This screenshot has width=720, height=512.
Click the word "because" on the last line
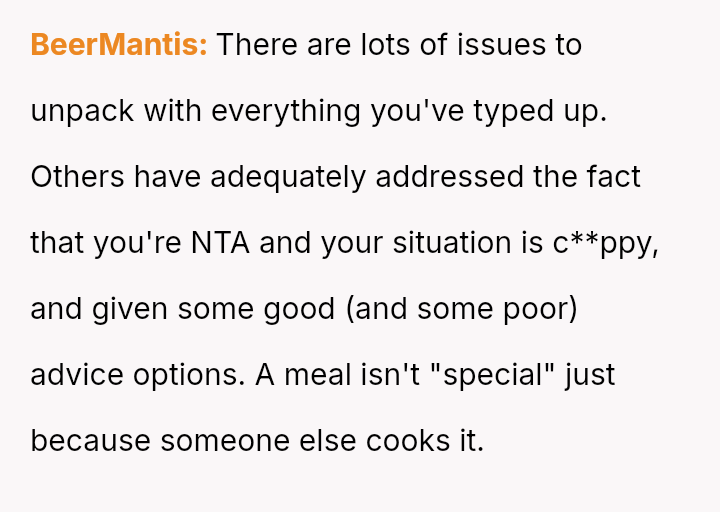(x=91, y=441)
